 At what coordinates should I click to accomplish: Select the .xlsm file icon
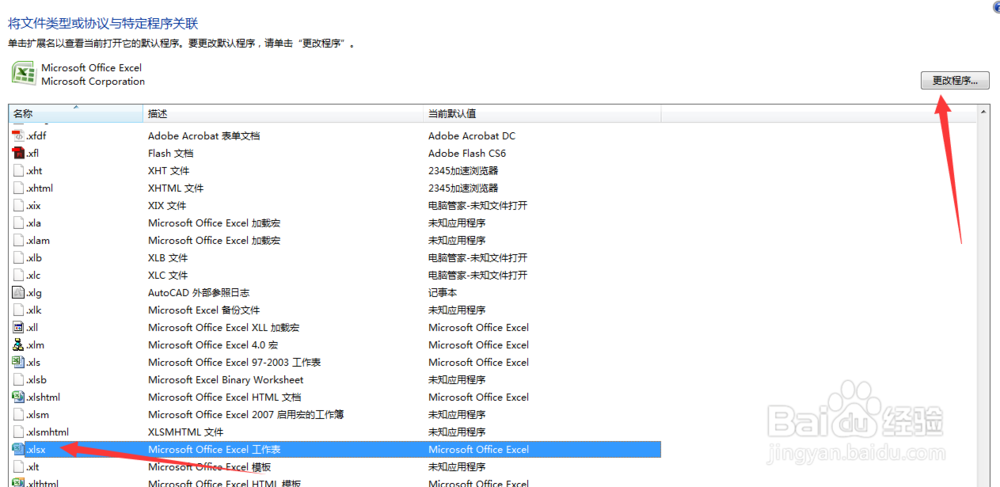18,414
